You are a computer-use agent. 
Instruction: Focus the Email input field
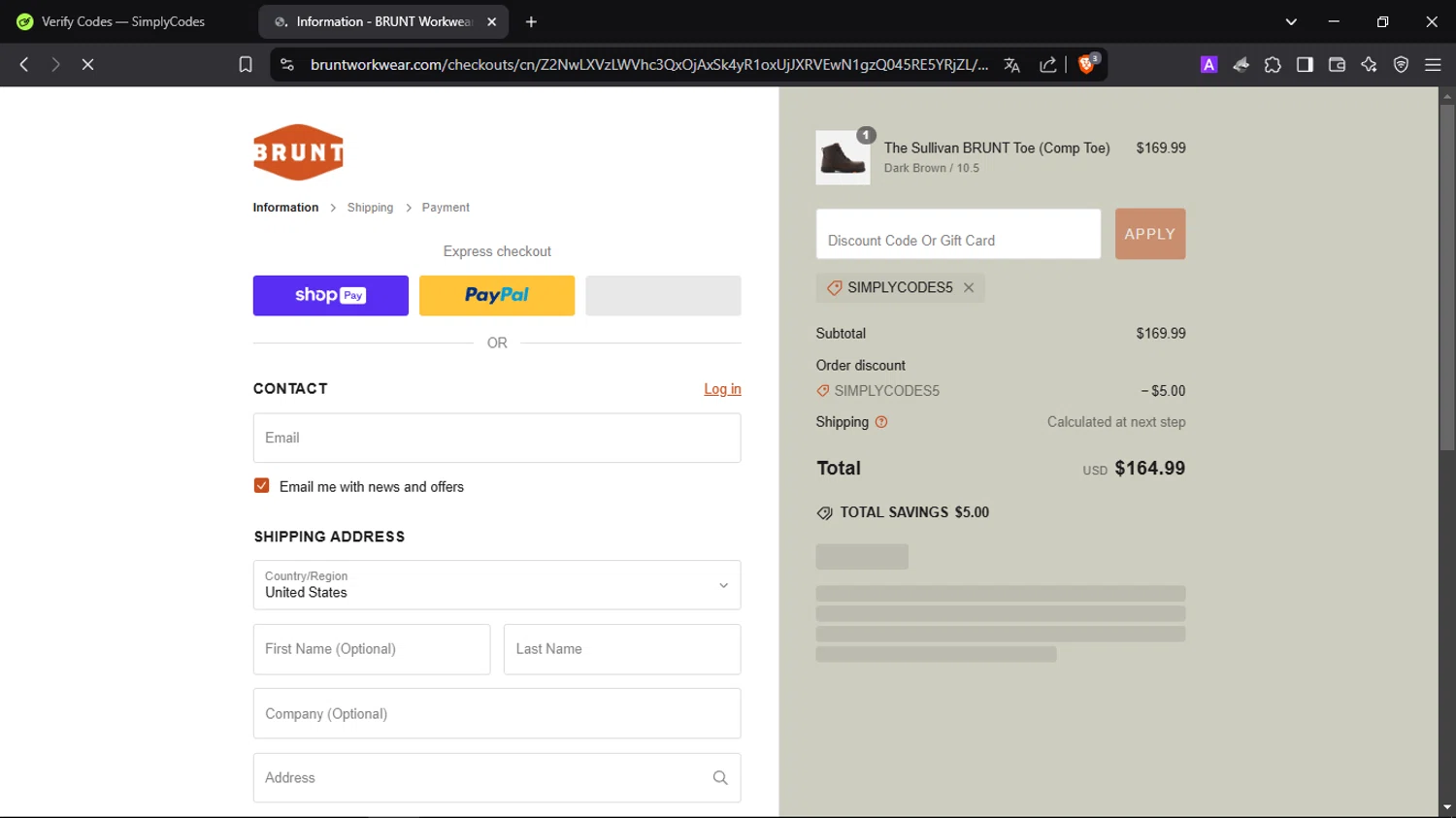click(x=497, y=438)
